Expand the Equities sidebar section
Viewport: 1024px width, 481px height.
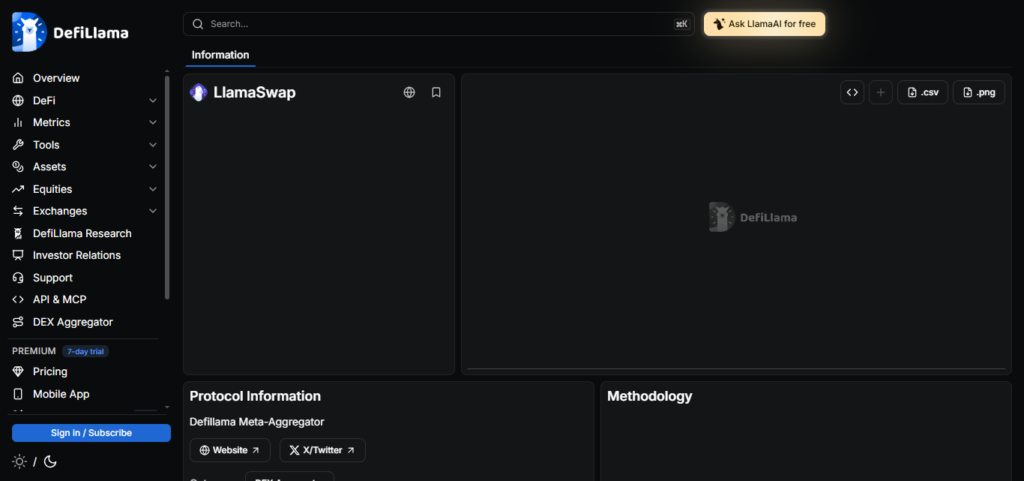pyautogui.click(x=153, y=189)
